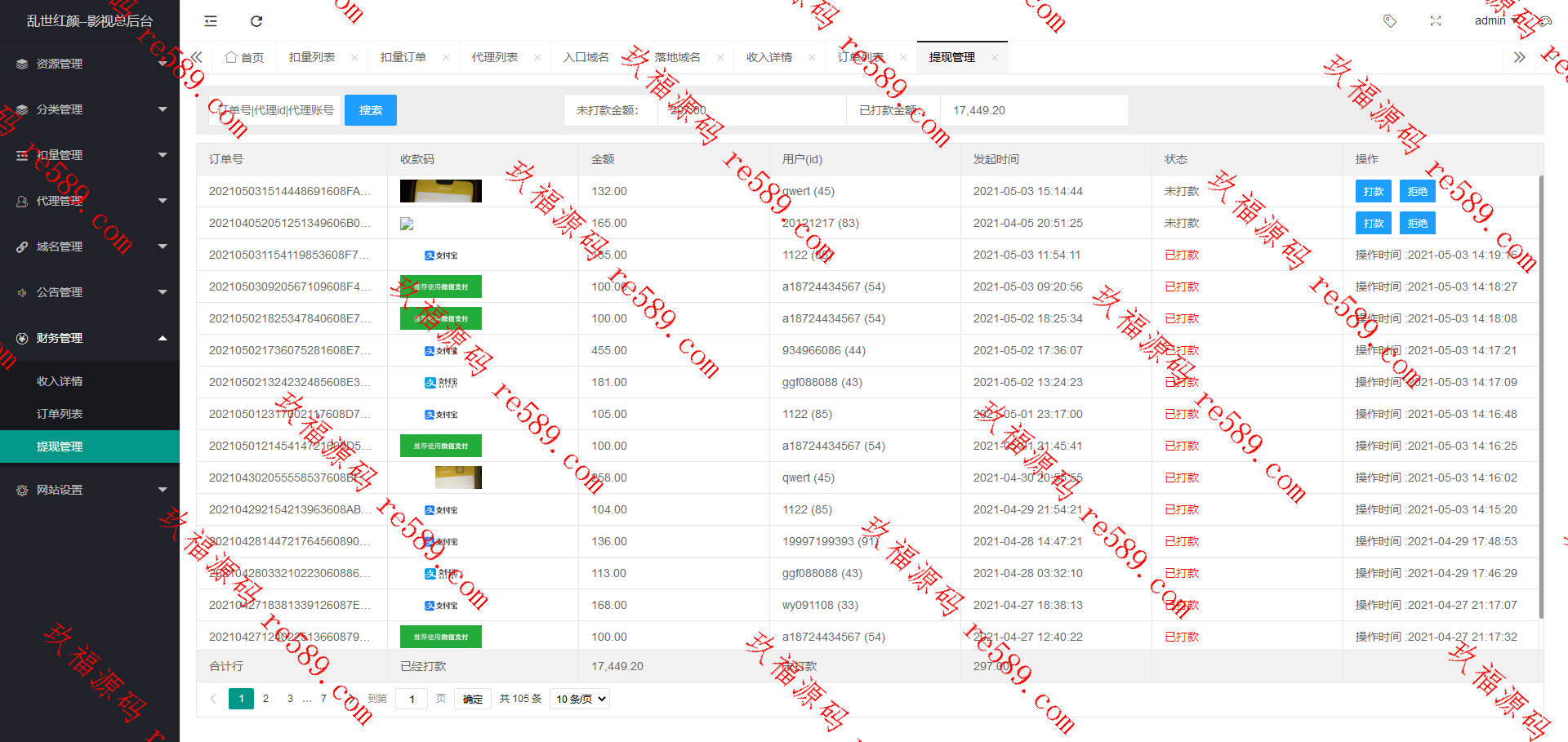The image size is (1568, 742).
Task: Switch to 首页 tab
Action: [244, 57]
